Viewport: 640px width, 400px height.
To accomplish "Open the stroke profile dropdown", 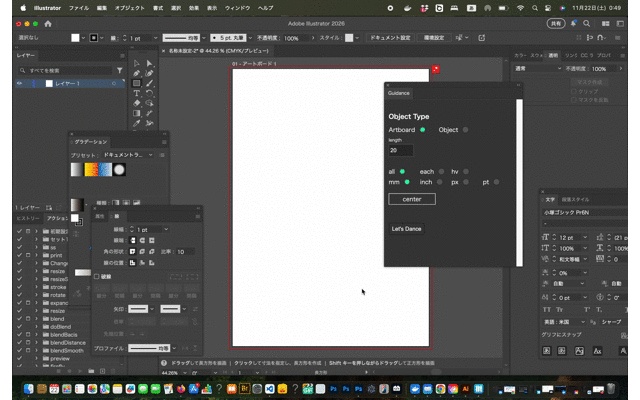I will pos(174,348).
